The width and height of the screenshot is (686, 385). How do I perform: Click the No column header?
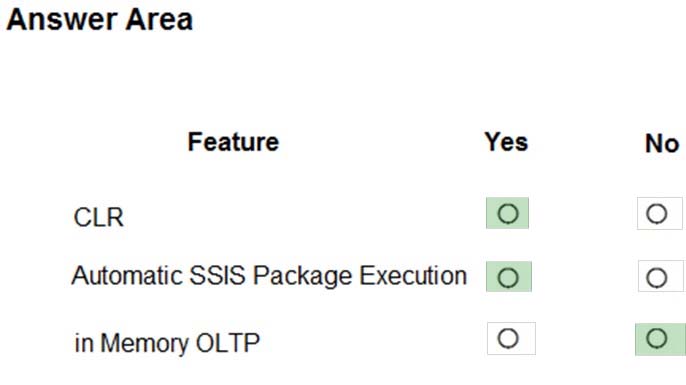662,143
